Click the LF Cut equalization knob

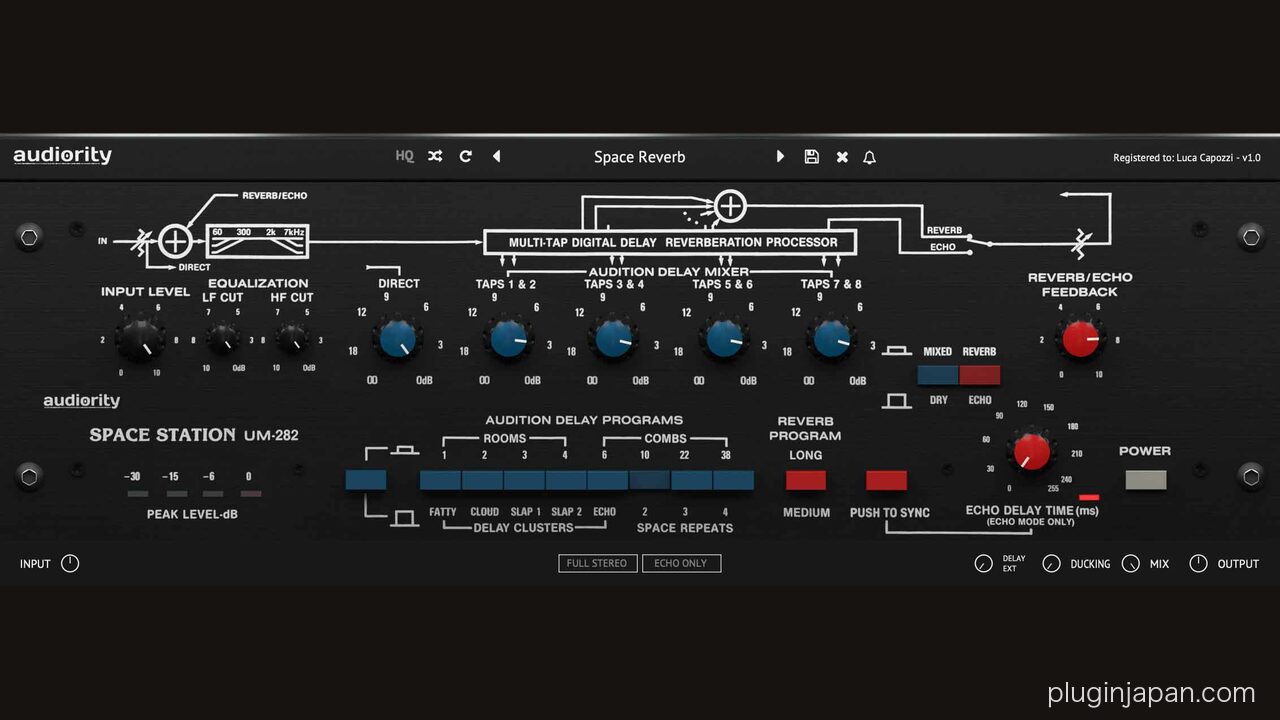point(222,340)
